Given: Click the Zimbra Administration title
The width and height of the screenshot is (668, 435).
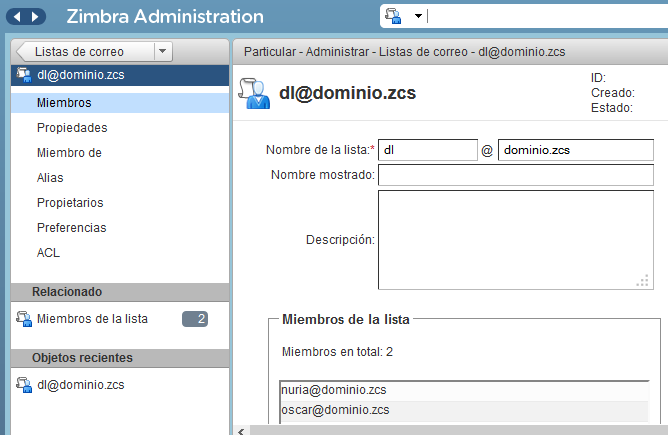Looking at the screenshot, I should pyautogui.click(x=165, y=17).
